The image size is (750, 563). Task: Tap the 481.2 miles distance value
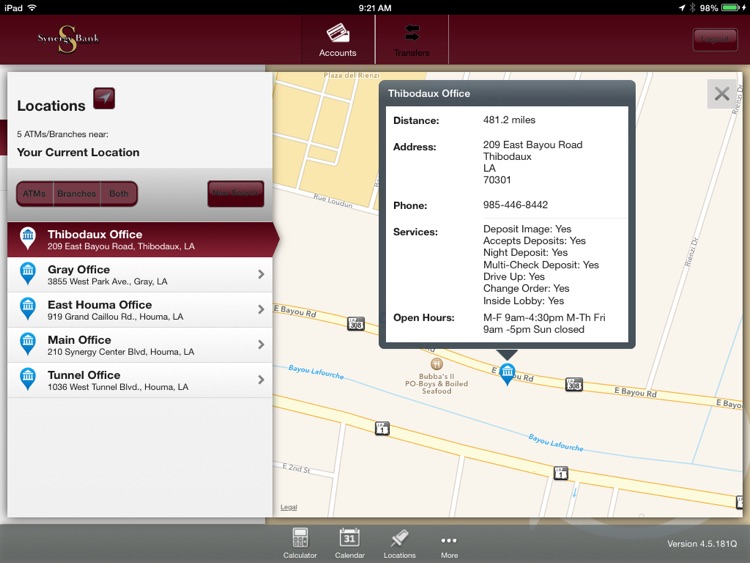509,120
